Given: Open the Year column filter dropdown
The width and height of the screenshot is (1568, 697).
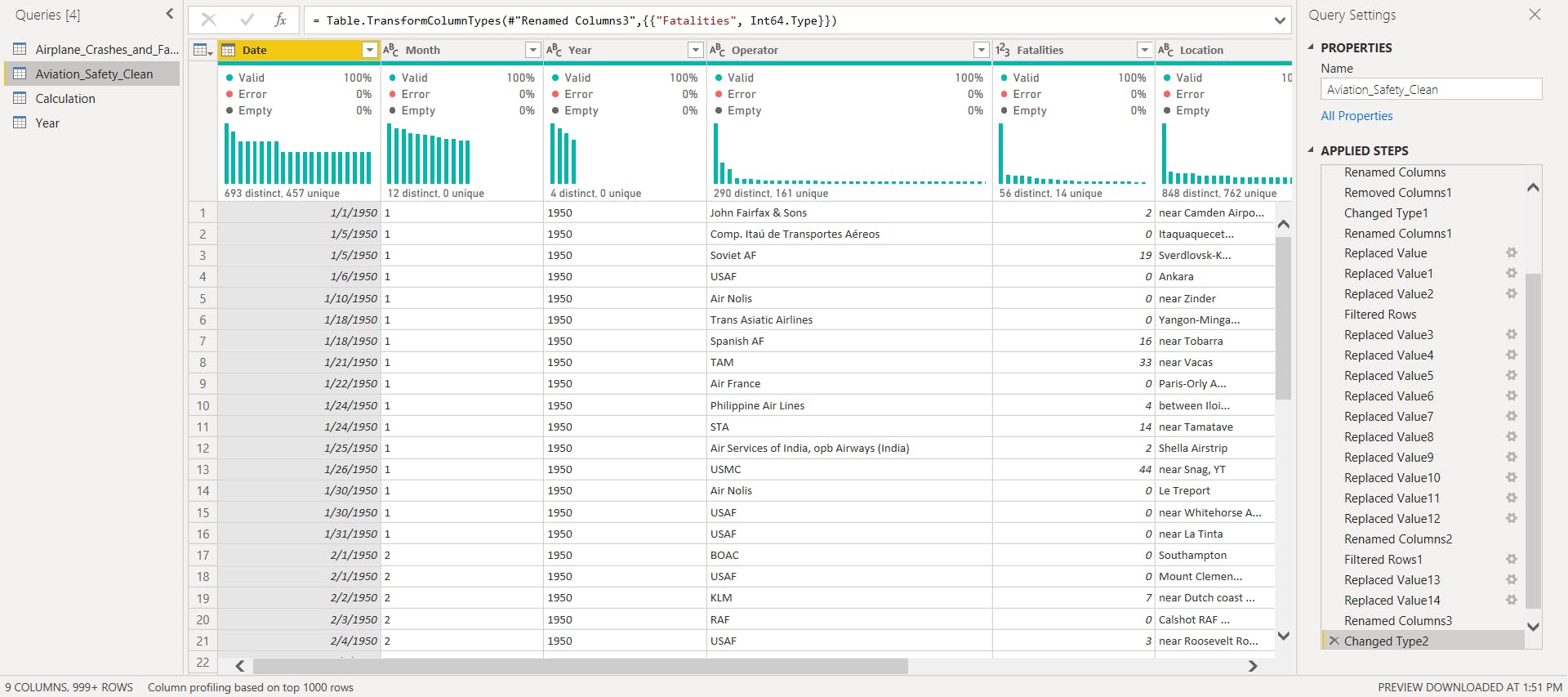Looking at the screenshot, I should coord(695,50).
